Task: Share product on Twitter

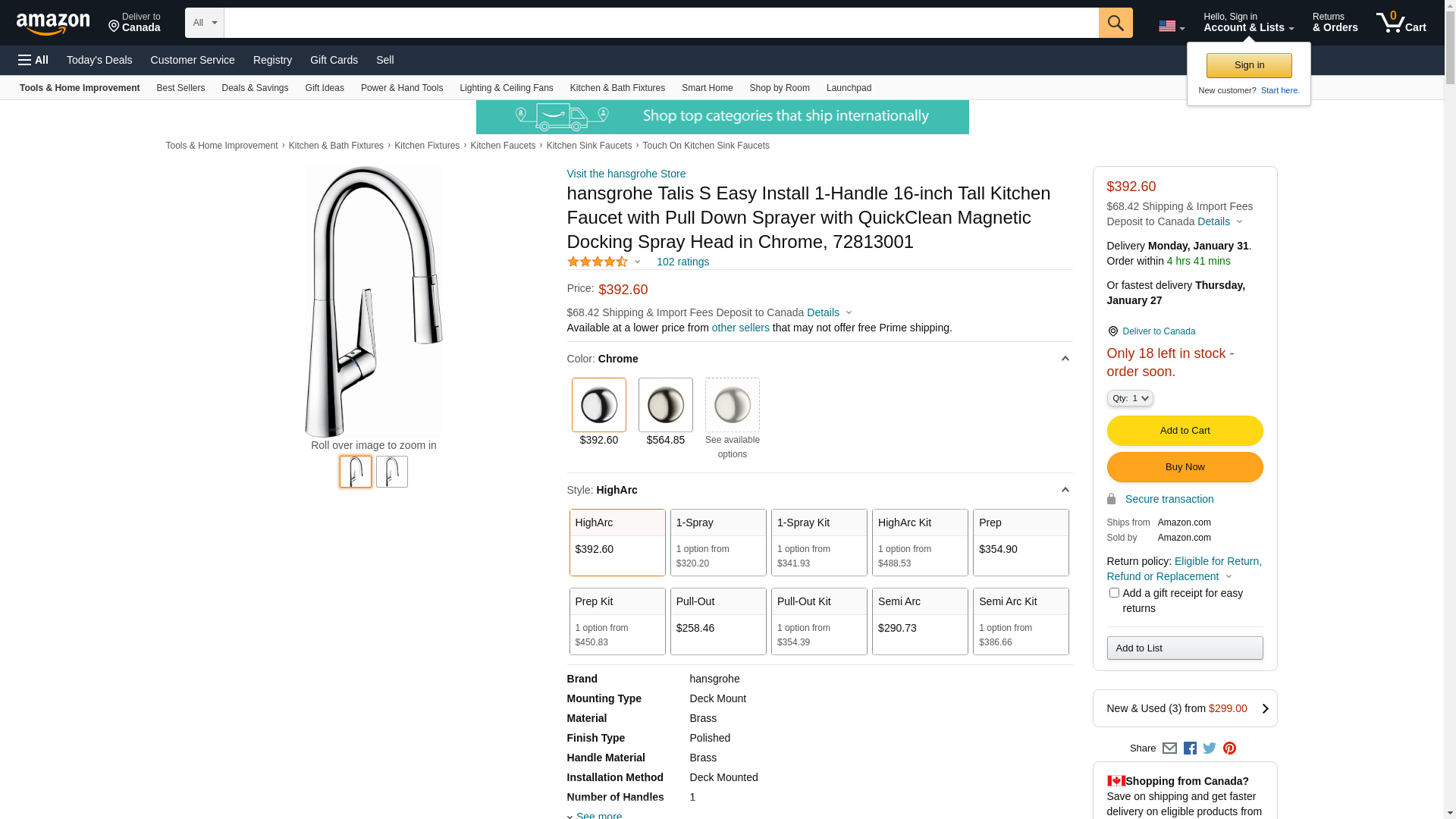Action: click(1210, 748)
